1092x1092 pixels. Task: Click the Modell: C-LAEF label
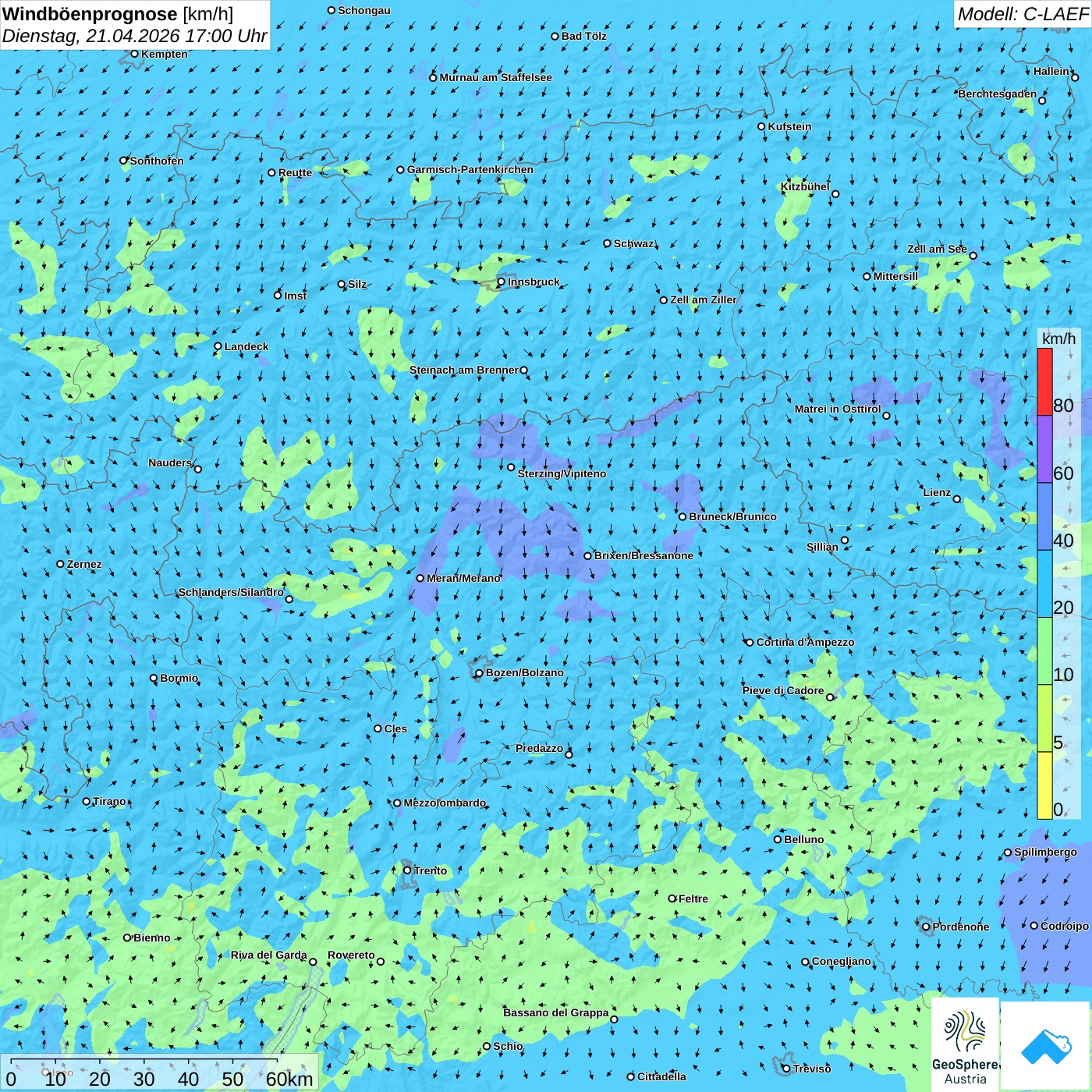1023,14
